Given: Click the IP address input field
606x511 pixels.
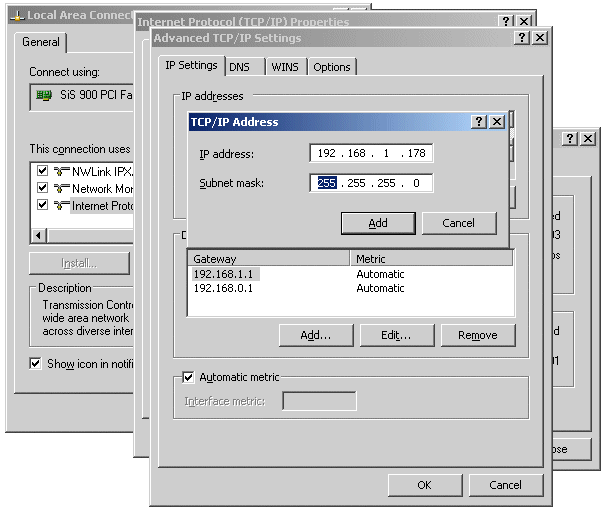Looking at the screenshot, I should (x=371, y=153).
